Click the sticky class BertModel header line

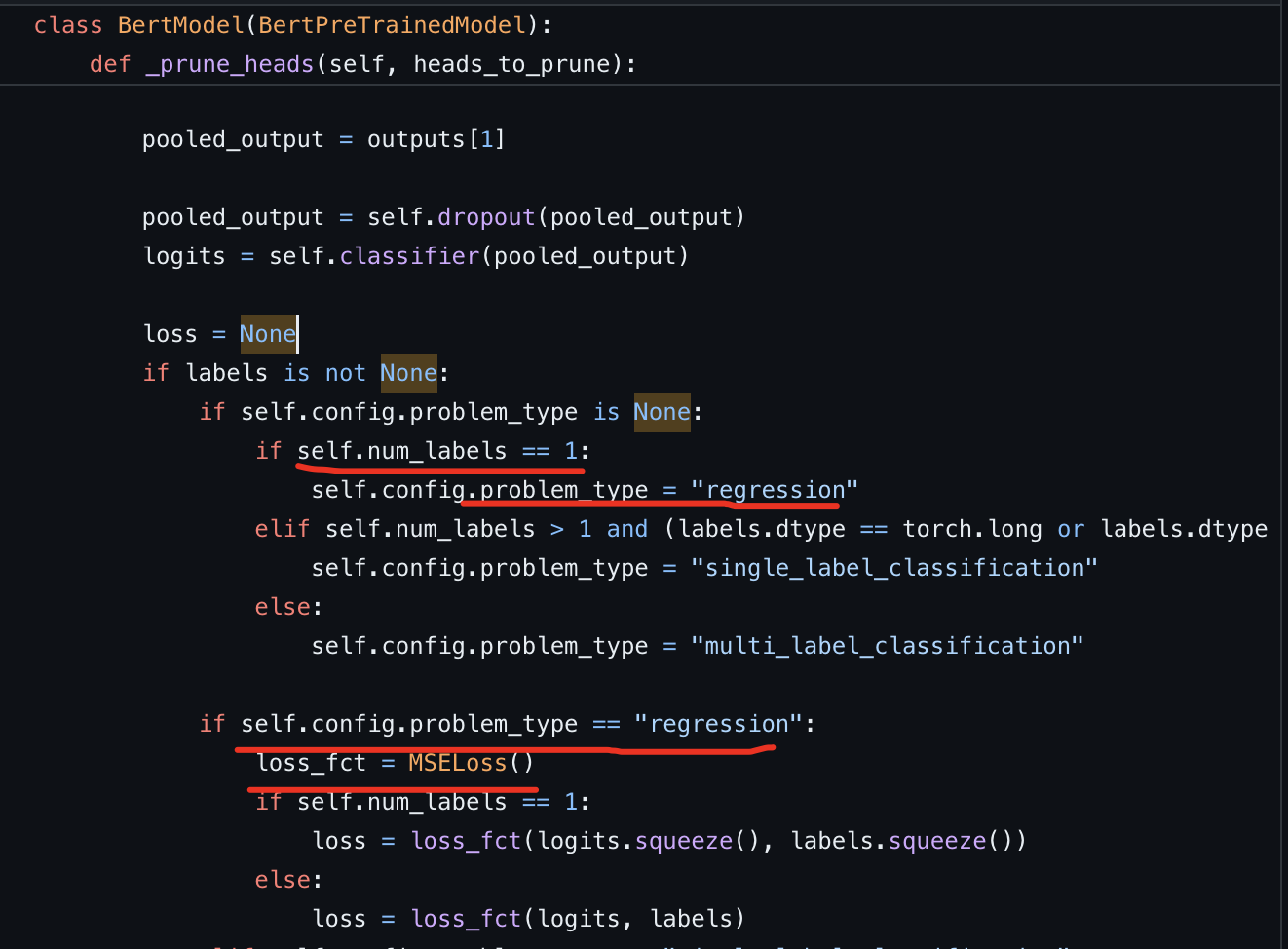pos(292,25)
